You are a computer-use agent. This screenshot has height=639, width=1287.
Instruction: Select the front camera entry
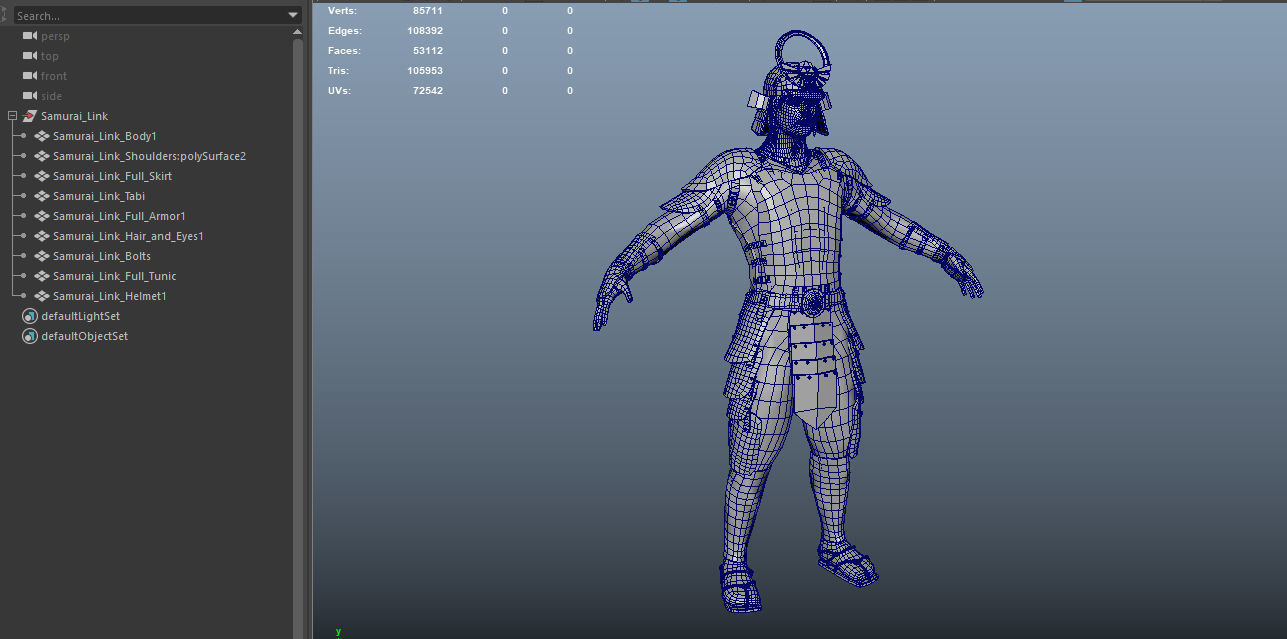pyautogui.click(x=54, y=76)
